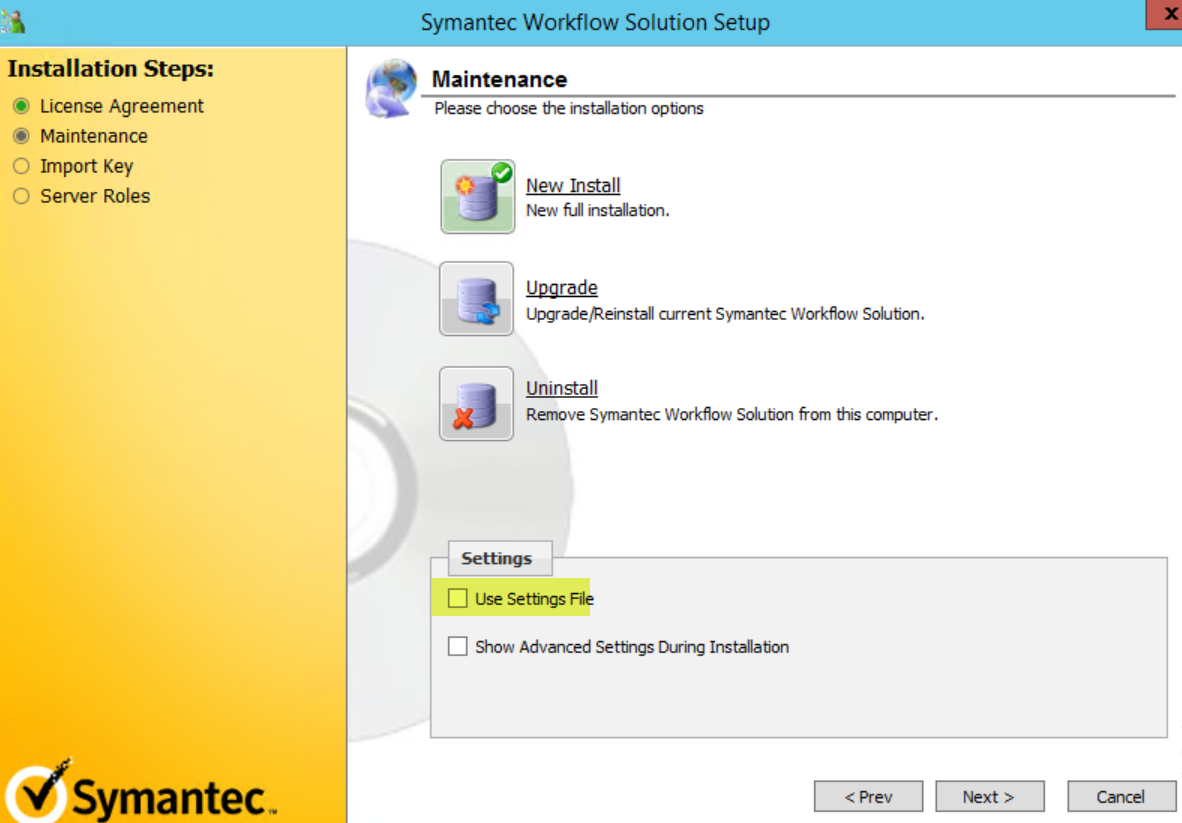This screenshot has width=1182, height=823.
Task: Cancel the setup wizard
Action: coord(1121,797)
